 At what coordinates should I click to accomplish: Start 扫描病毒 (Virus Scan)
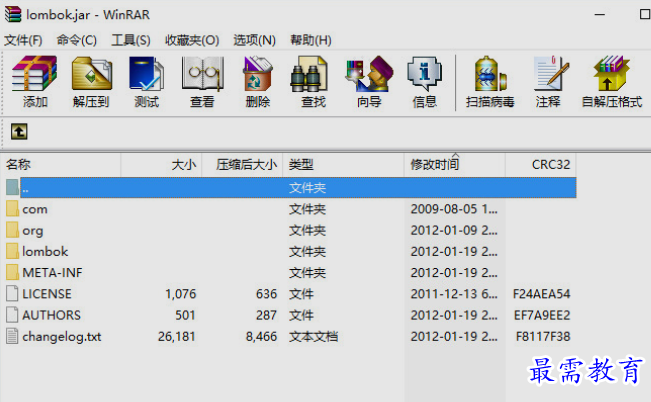coord(490,74)
